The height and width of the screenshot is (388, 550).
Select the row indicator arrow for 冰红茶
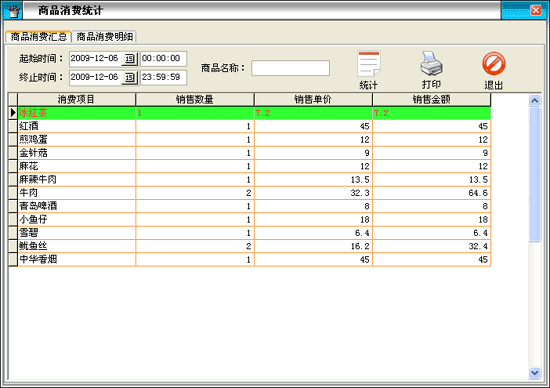[13, 113]
